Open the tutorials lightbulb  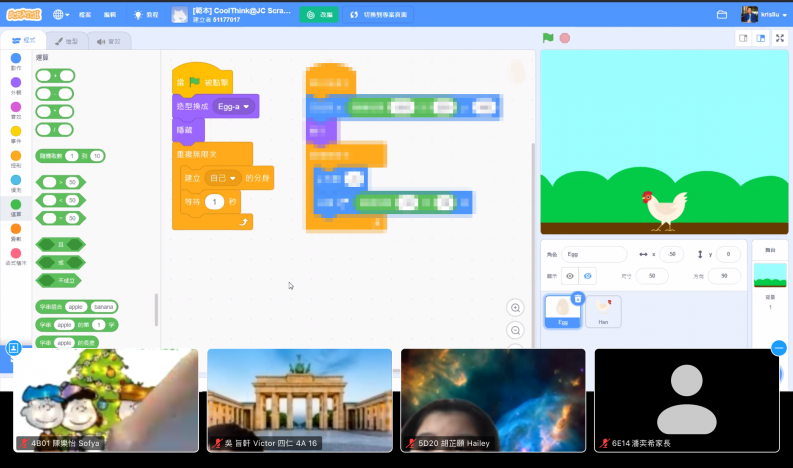[x=139, y=15]
